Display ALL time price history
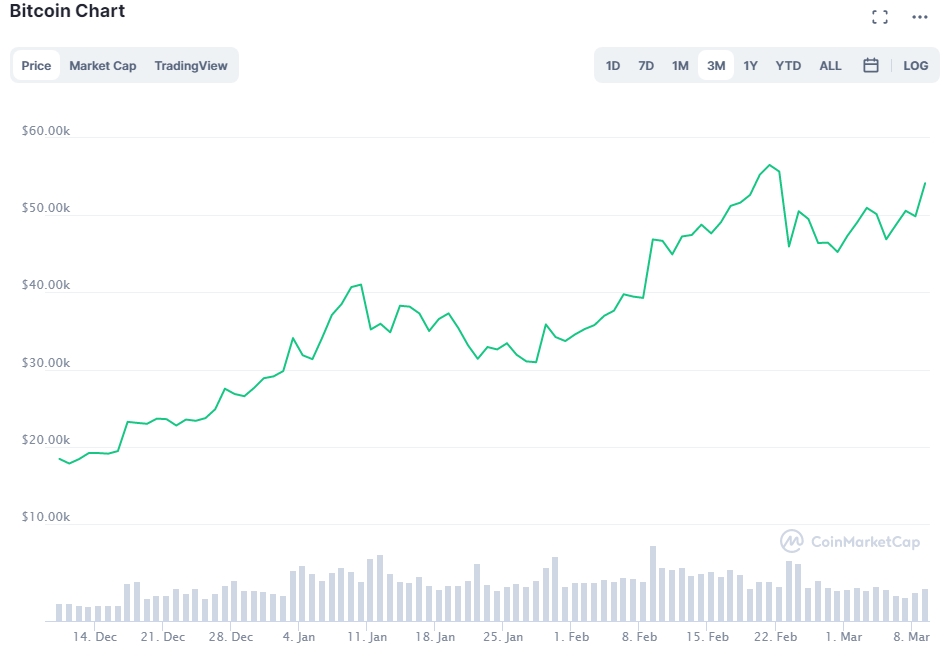This screenshot has width=950, height=660. [x=830, y=66]
